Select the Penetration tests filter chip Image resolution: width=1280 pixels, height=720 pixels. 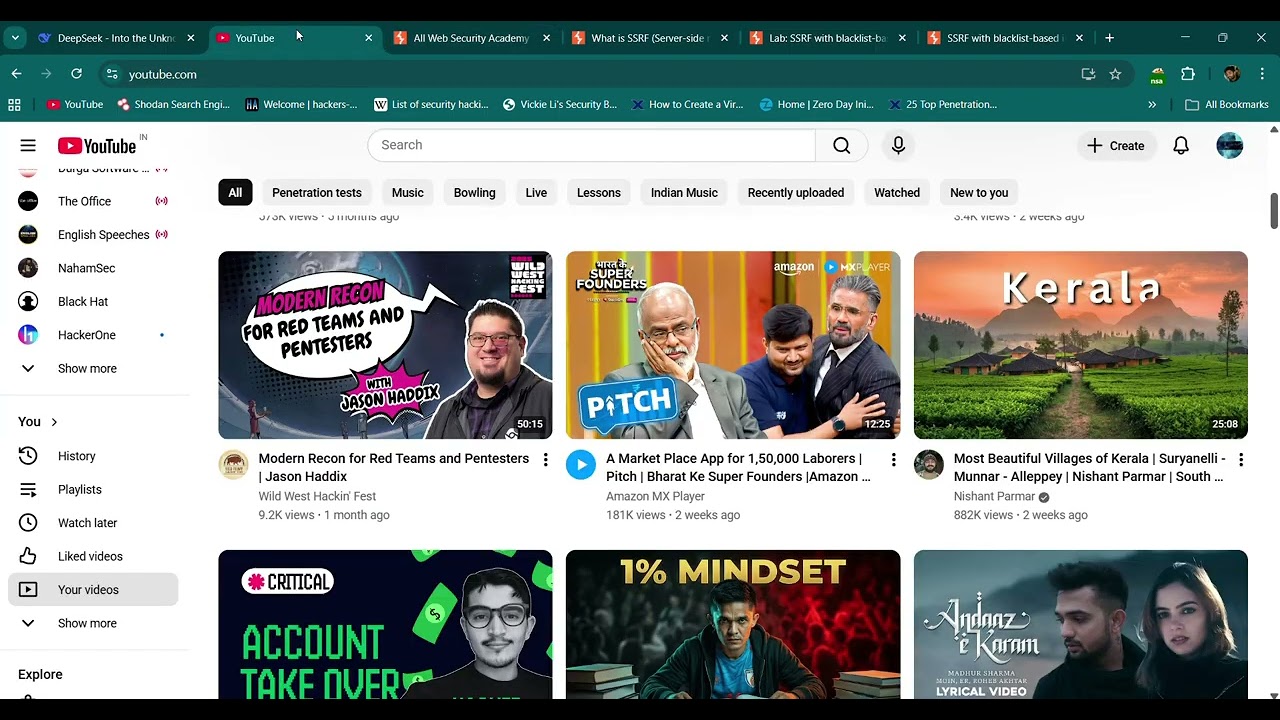(x=317, y=193)
